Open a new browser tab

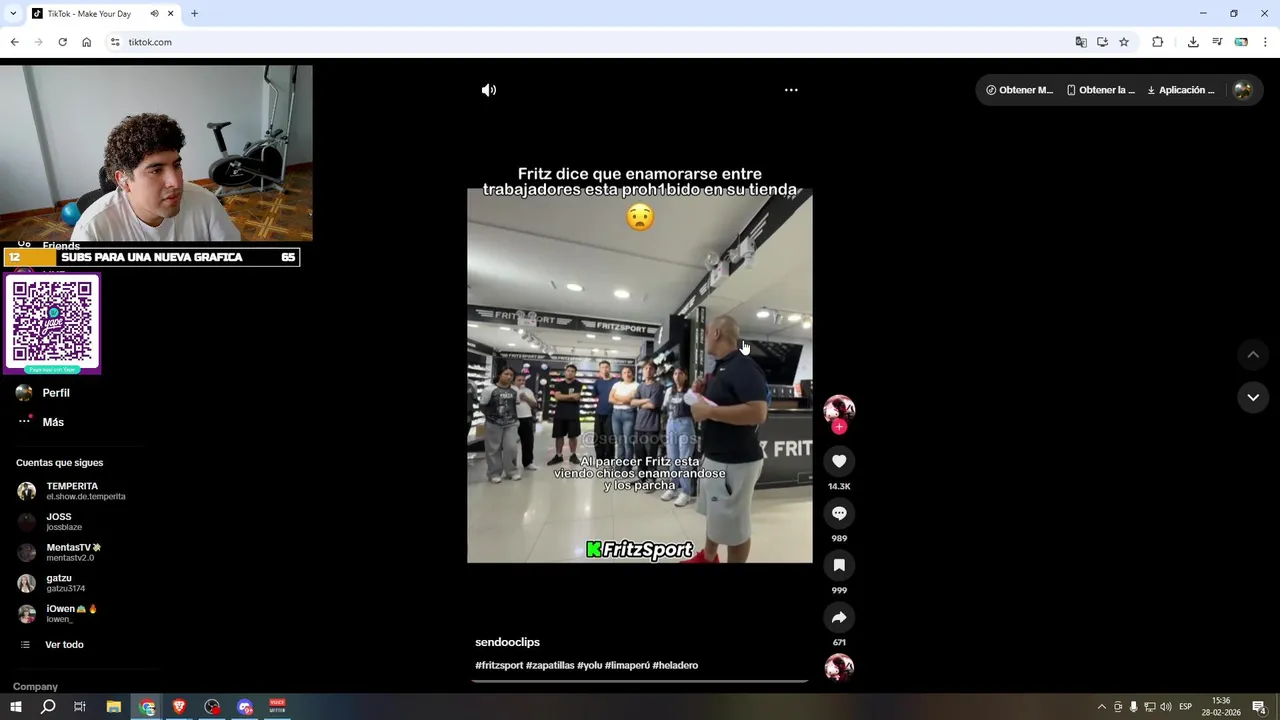click(x=194, y=14)
